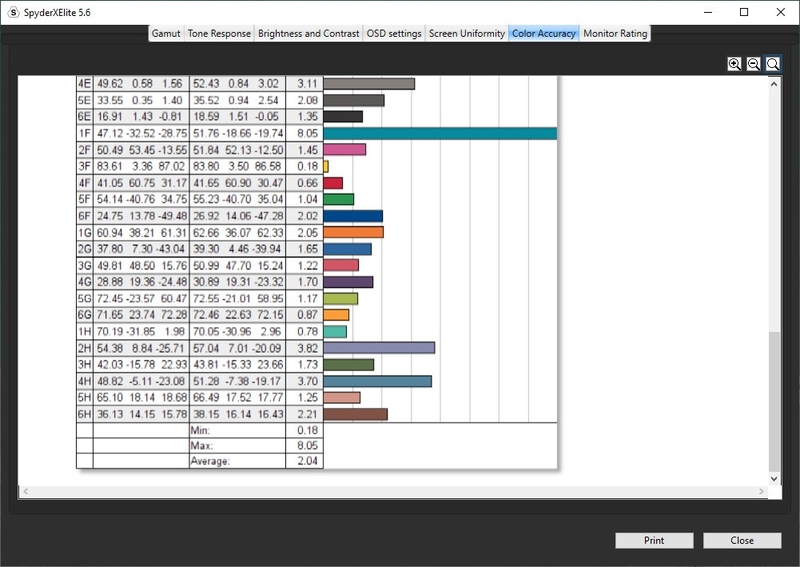This screenshot has height=567, width=800.
Task: Click row label 4E
Action: point(85,84)
